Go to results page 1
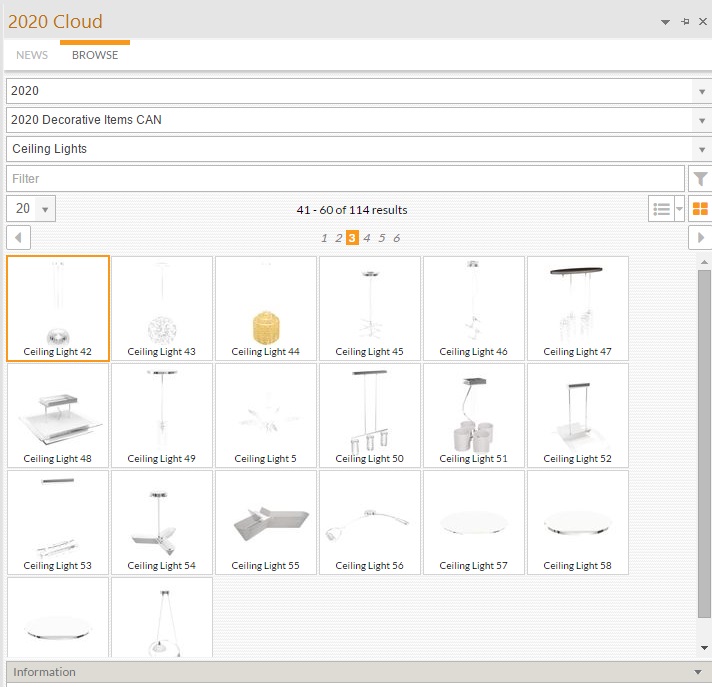Screen dimensions: 712x687 324,238
